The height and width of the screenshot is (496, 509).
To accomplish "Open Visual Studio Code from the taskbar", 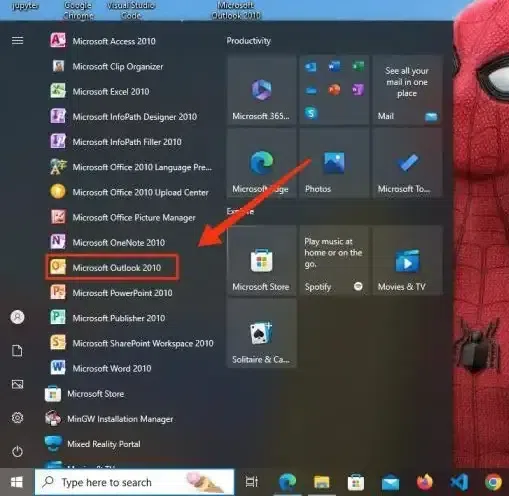I will pyautogui.click(x=459, y=482).
